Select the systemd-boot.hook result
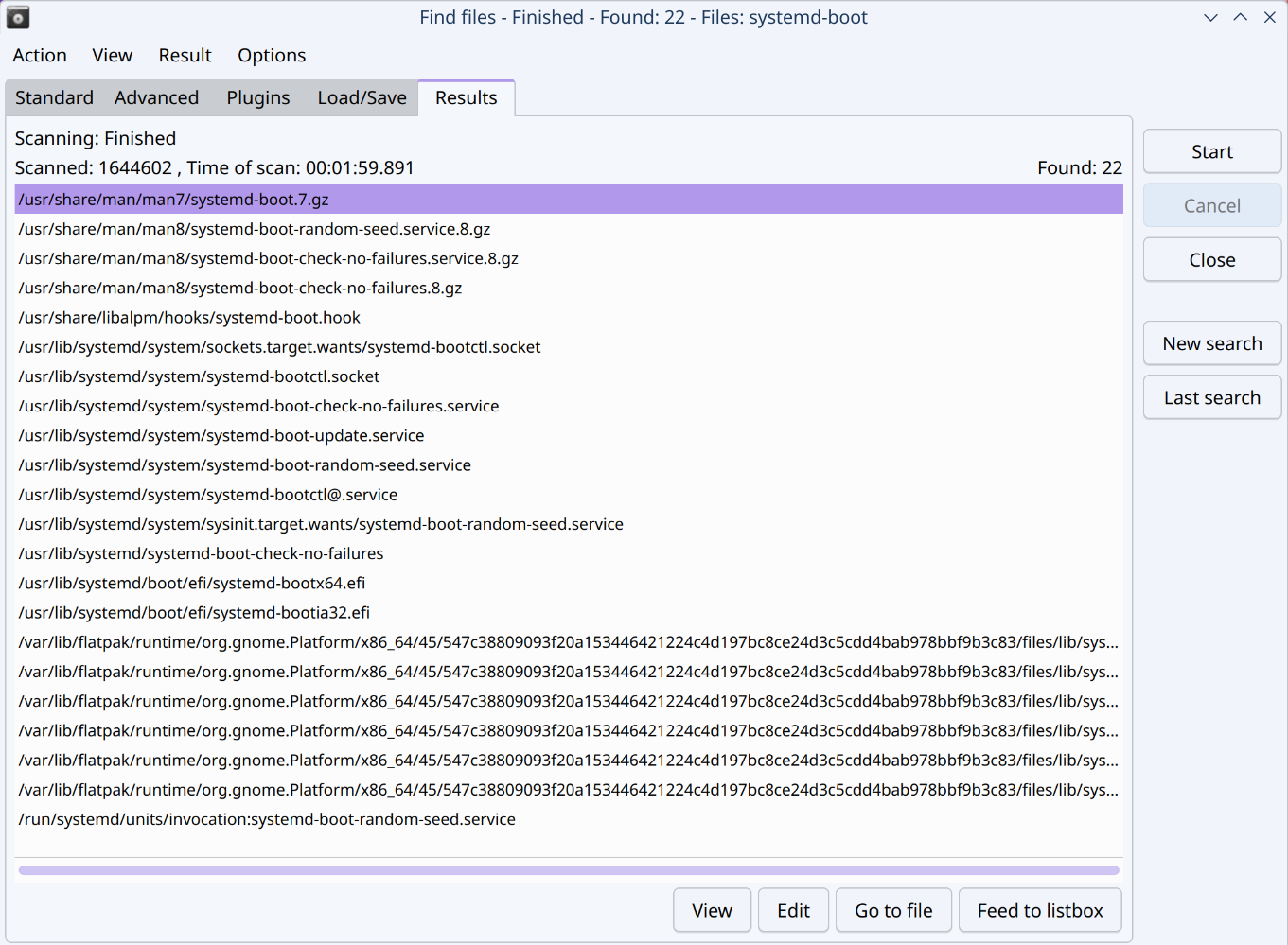The image size is (1288, 945). [x=569, y=318]
